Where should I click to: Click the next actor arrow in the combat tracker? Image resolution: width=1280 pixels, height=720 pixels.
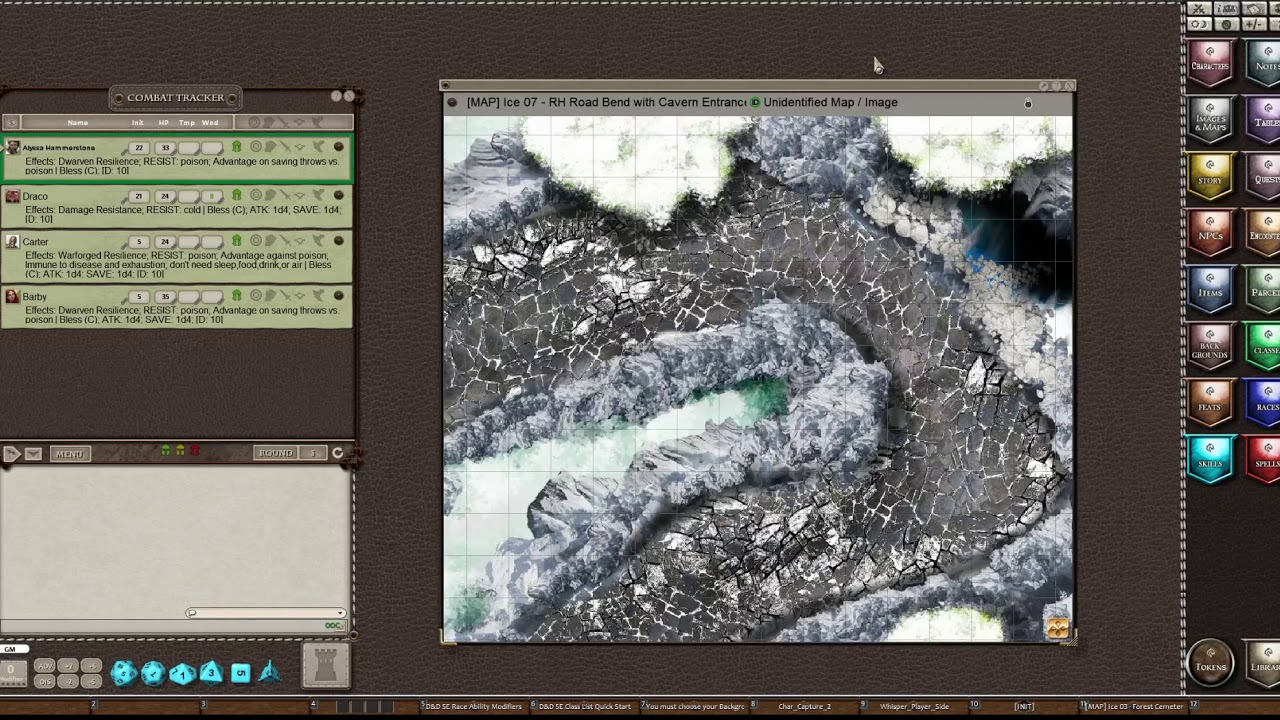click(x=12, y=454)
